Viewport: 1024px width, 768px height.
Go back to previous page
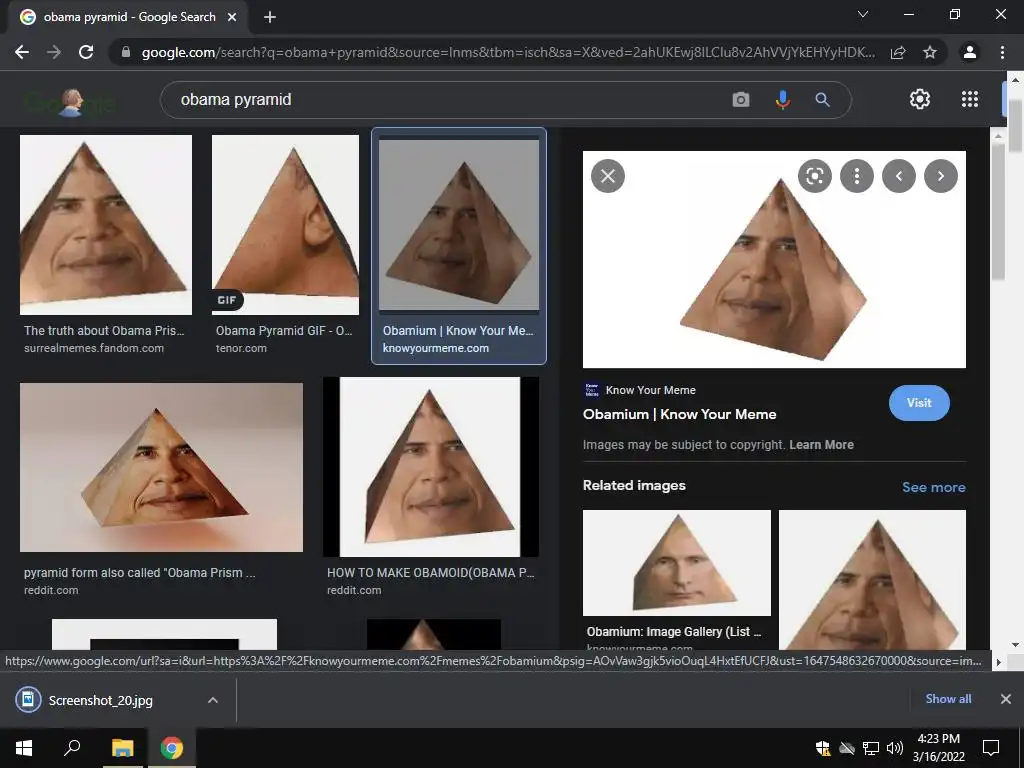point(22,52)
